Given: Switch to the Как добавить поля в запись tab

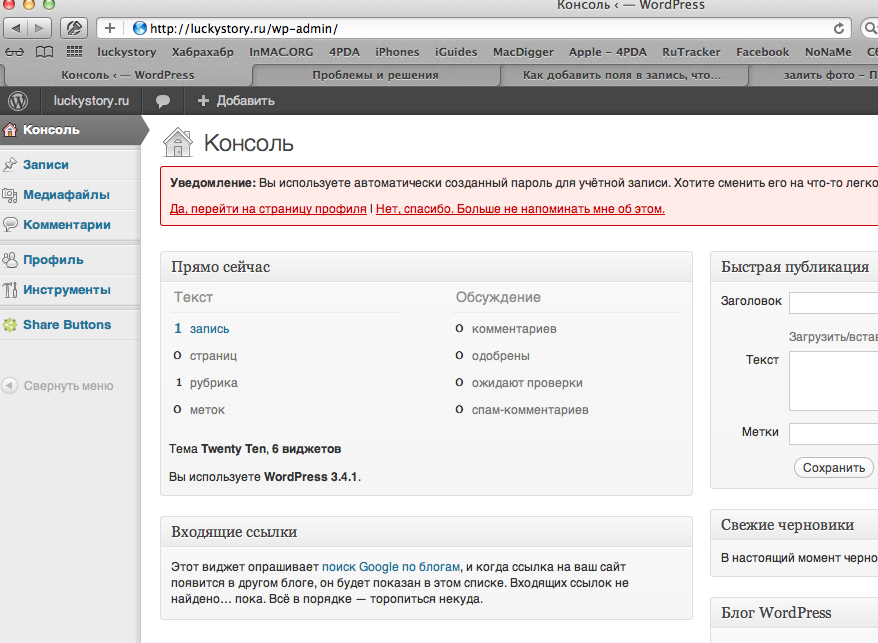Looking at the screenshot, I should tap(622, 75).
